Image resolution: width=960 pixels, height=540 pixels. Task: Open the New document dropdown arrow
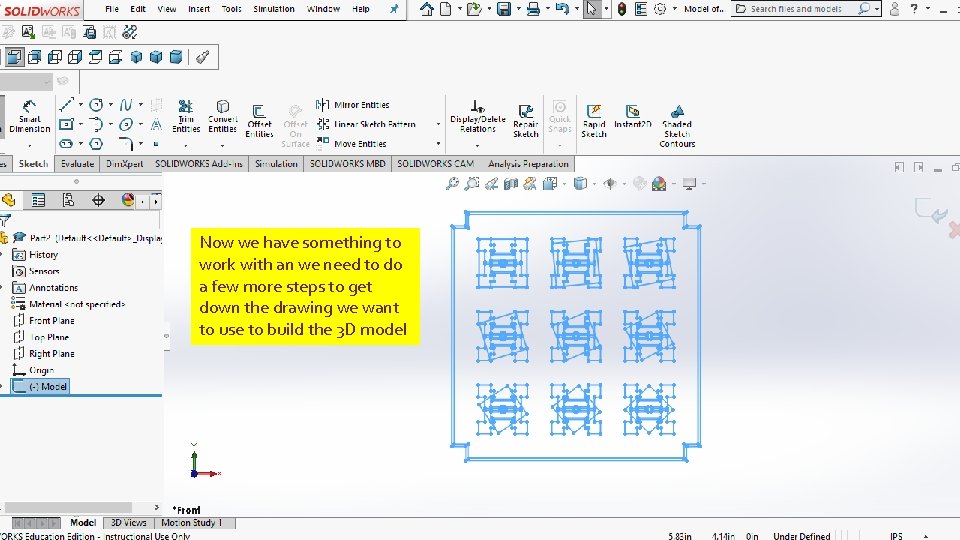point(459,9)
